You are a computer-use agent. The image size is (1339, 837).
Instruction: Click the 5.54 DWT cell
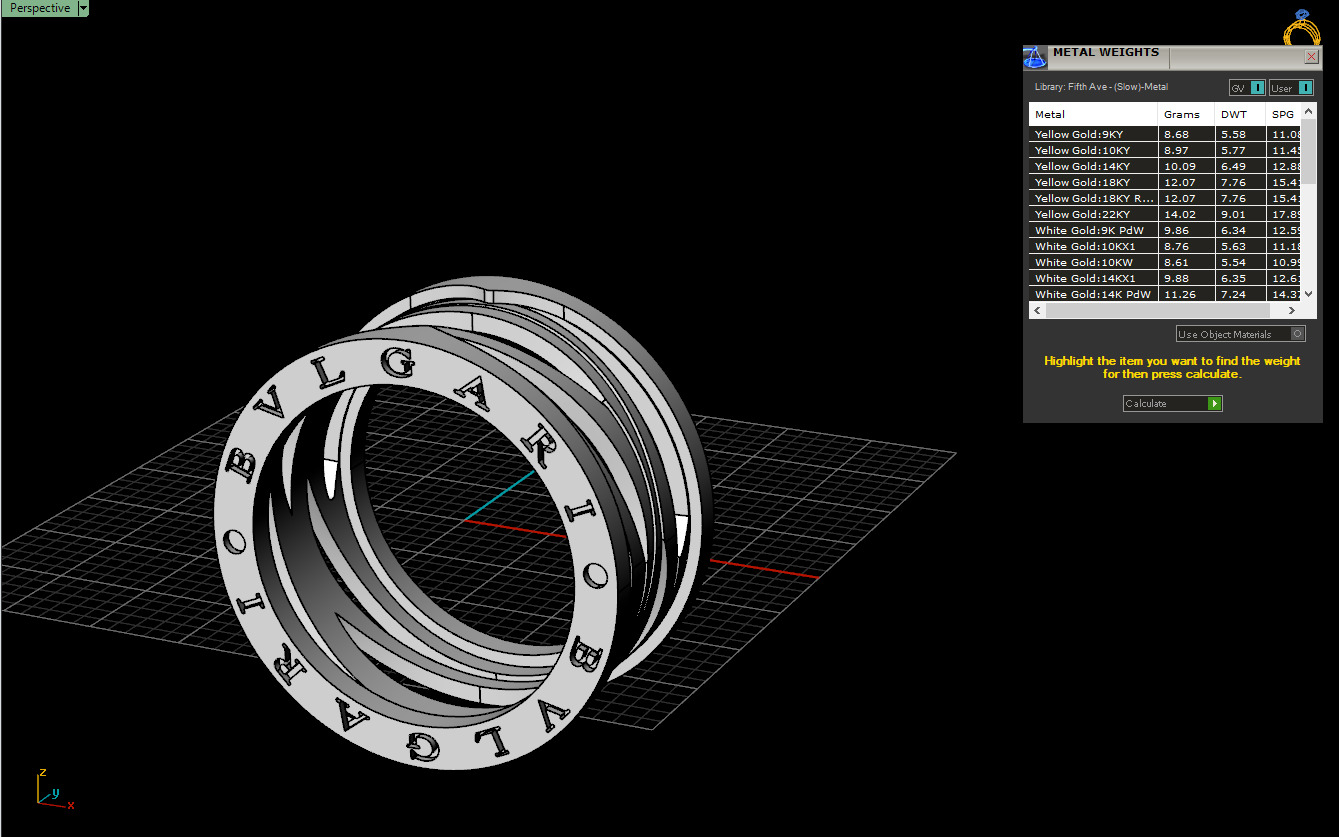1240,262
